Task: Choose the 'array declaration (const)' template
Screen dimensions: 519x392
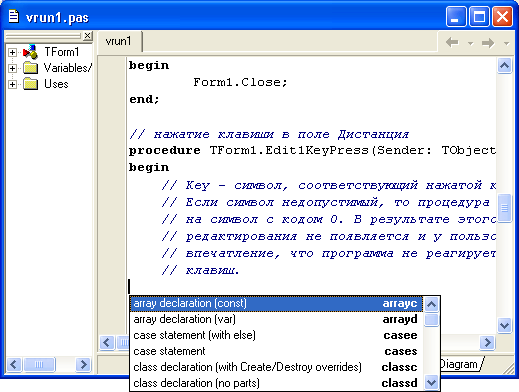Action: pyautogui.click(x=276, y=303)
